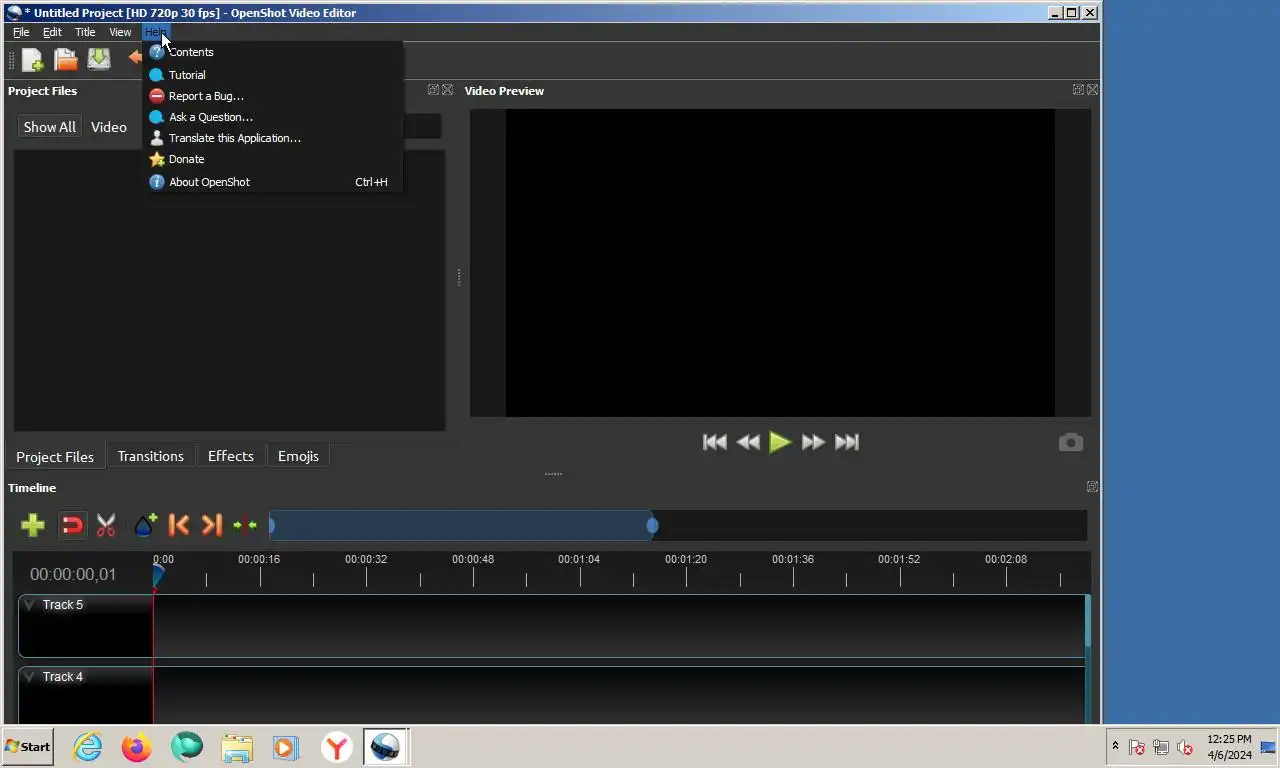Click the green Play button
1280x768 pixels.
coord(780,442)
